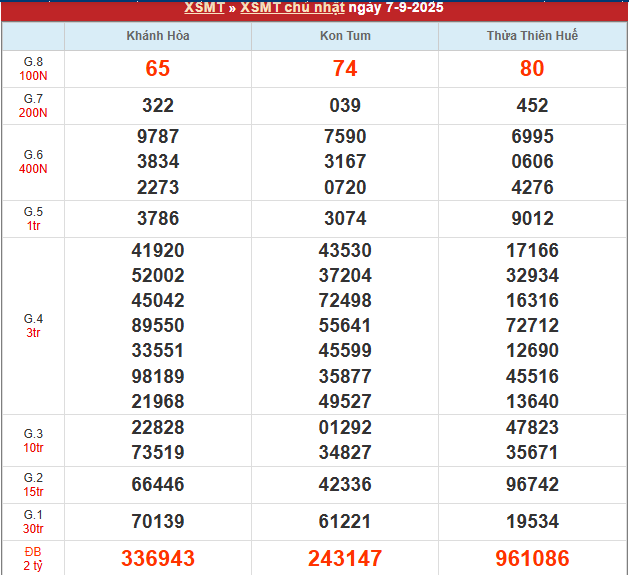Select Khánh Hòa G.8 number 65
The image size is (629, 575).
tap(158, 68)
